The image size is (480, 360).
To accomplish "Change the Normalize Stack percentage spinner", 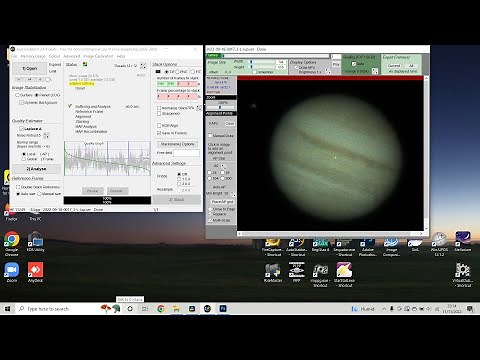I will click(199, 108).
